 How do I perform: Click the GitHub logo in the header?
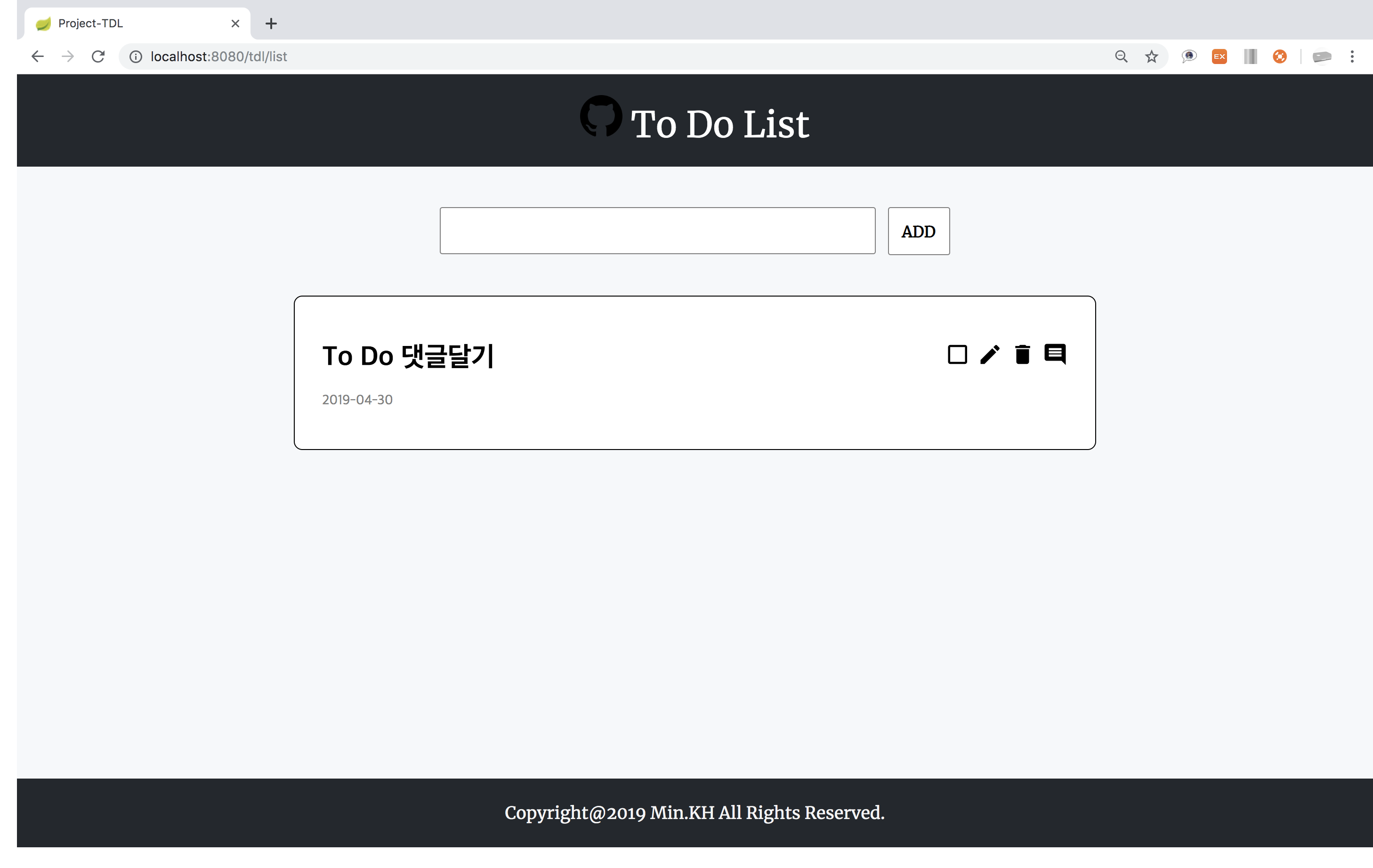pyautogui.click(x=601, y=116)
